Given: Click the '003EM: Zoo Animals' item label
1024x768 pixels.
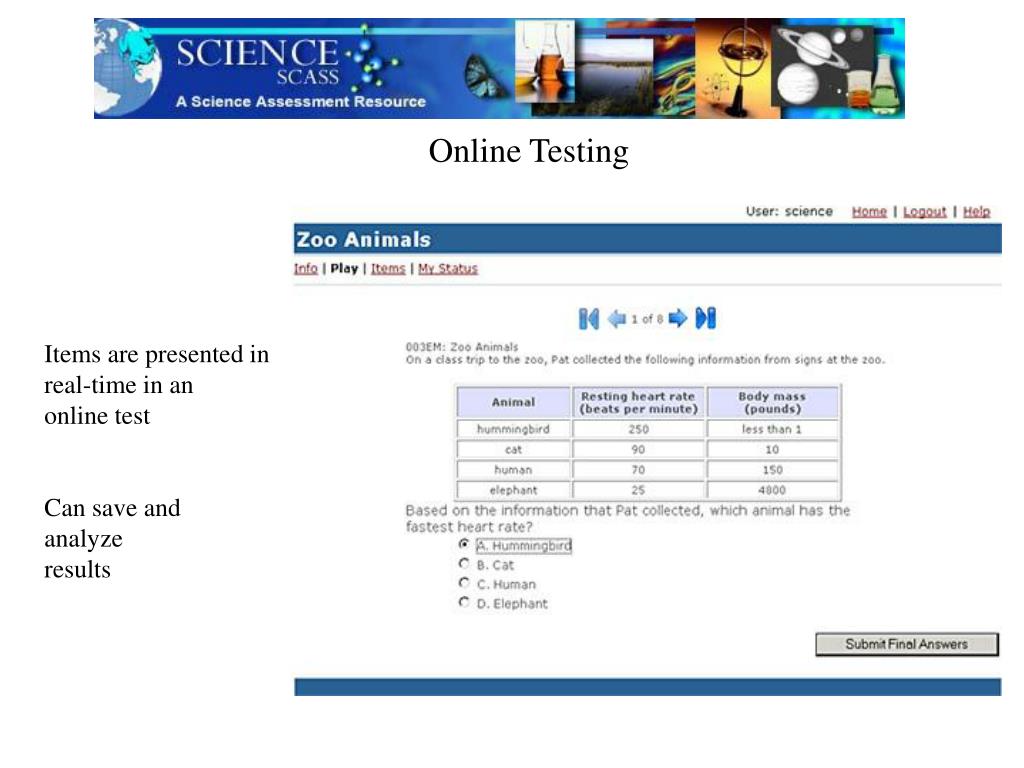Looking at the screenshot, I should click(x=462, y=347).
